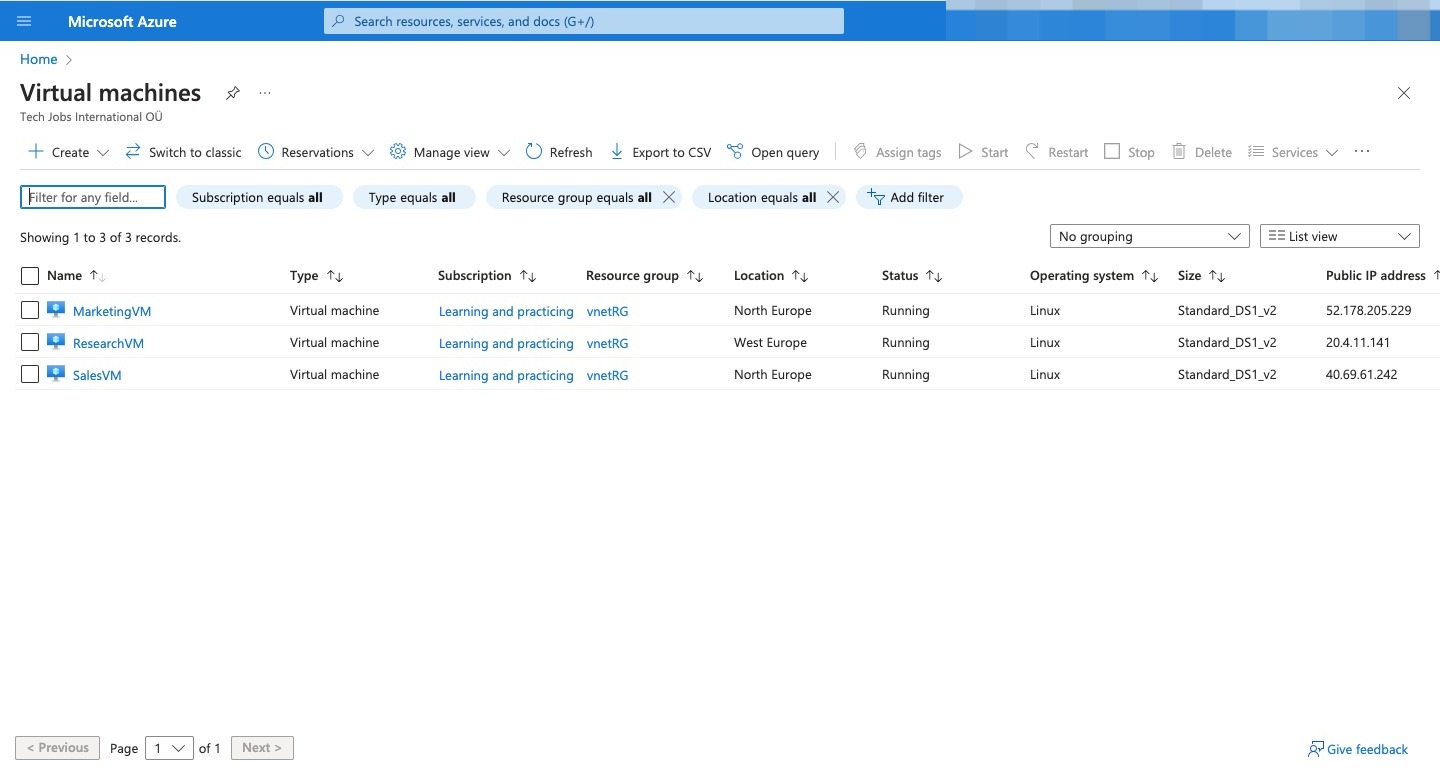
Task: Click the Switch to classic arrows icon
Action: tap(133, 152)
